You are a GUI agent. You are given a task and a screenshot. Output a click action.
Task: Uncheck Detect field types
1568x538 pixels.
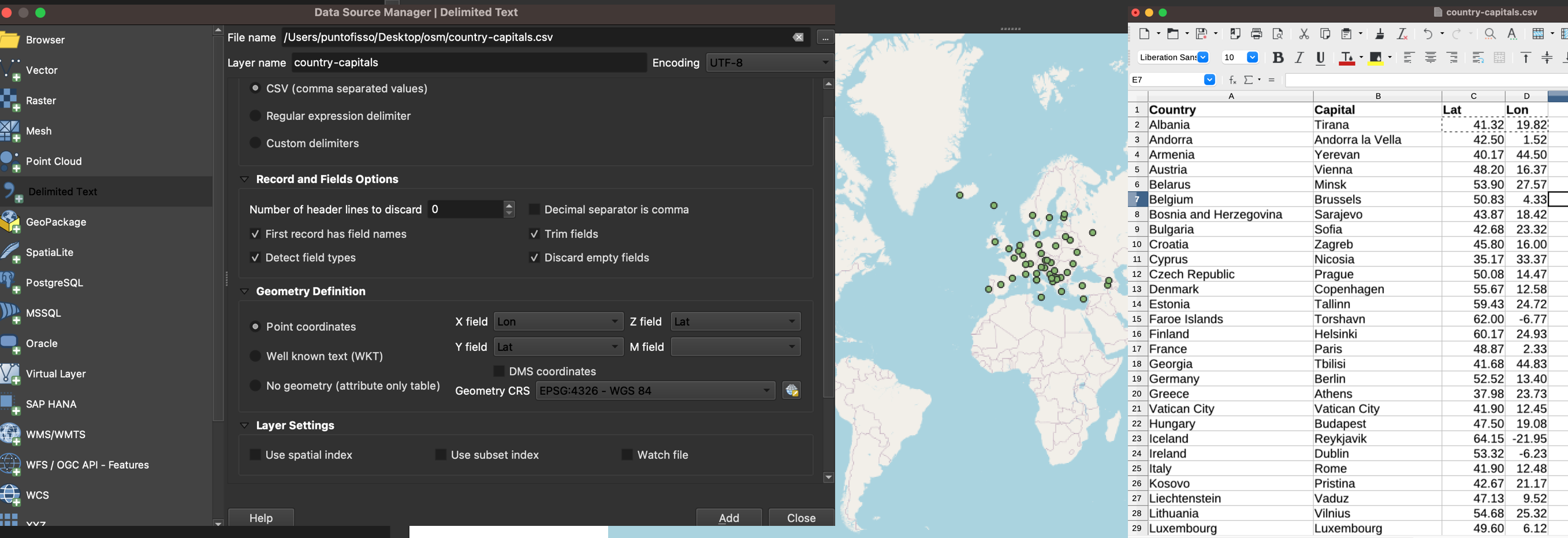(x=256, y=258)
